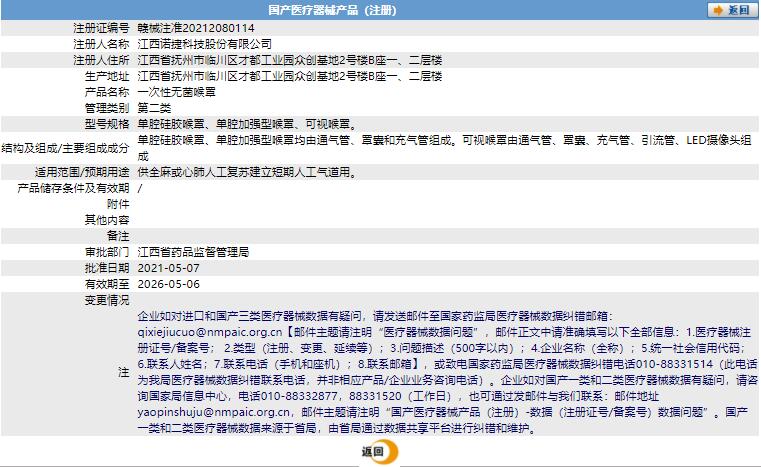Screen dimensions: 761x467
Task: Click the management category value 第二类
Action: pos(154,108)
